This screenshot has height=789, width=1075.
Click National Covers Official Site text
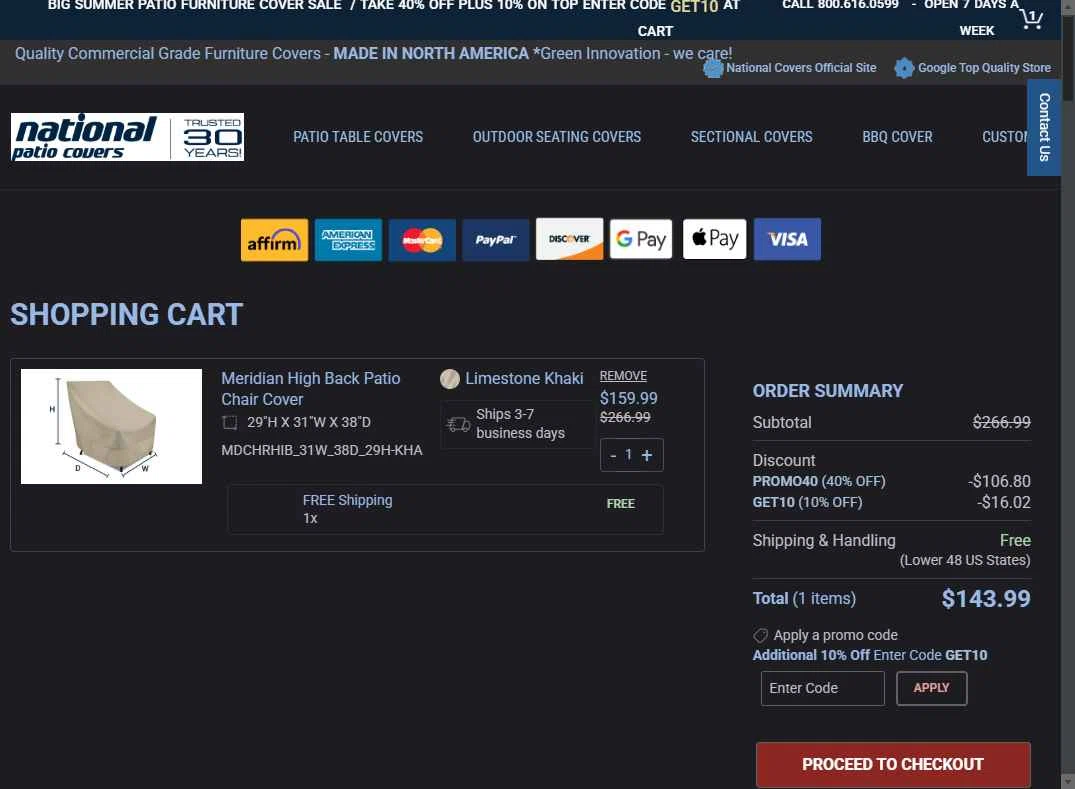pyautogui.click(x=801, y=68)
